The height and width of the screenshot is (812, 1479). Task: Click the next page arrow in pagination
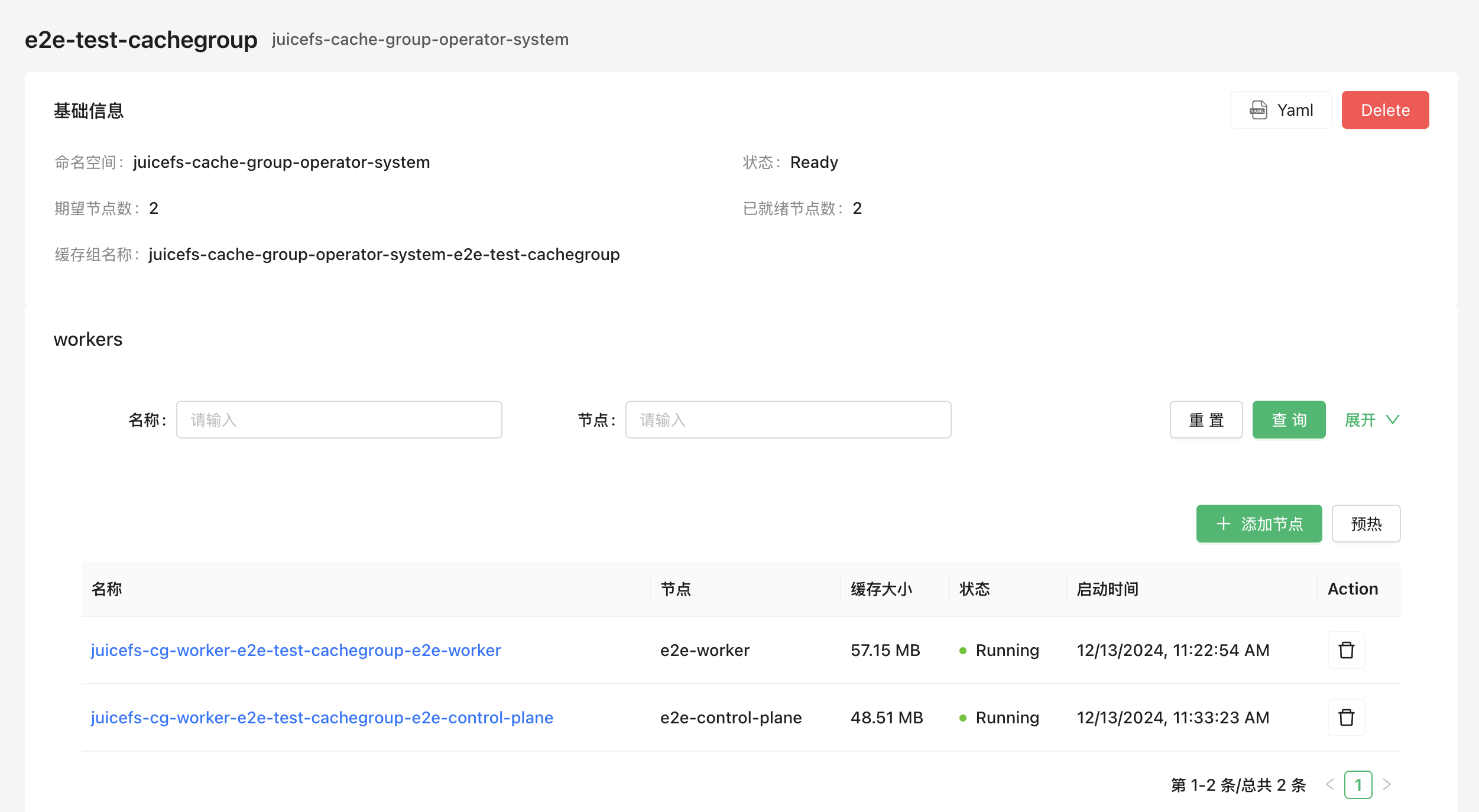pyautogui.click(x=1386, y=785)
